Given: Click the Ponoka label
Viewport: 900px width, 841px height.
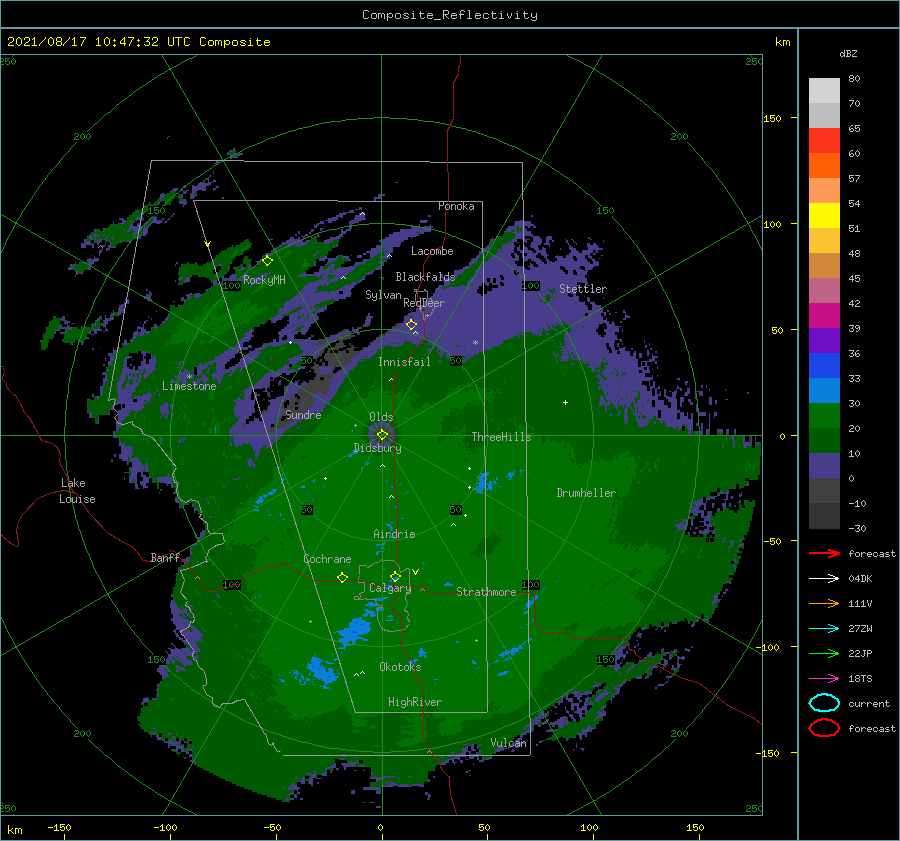Looking at the screenshot, I should click(x=456, y=206).
